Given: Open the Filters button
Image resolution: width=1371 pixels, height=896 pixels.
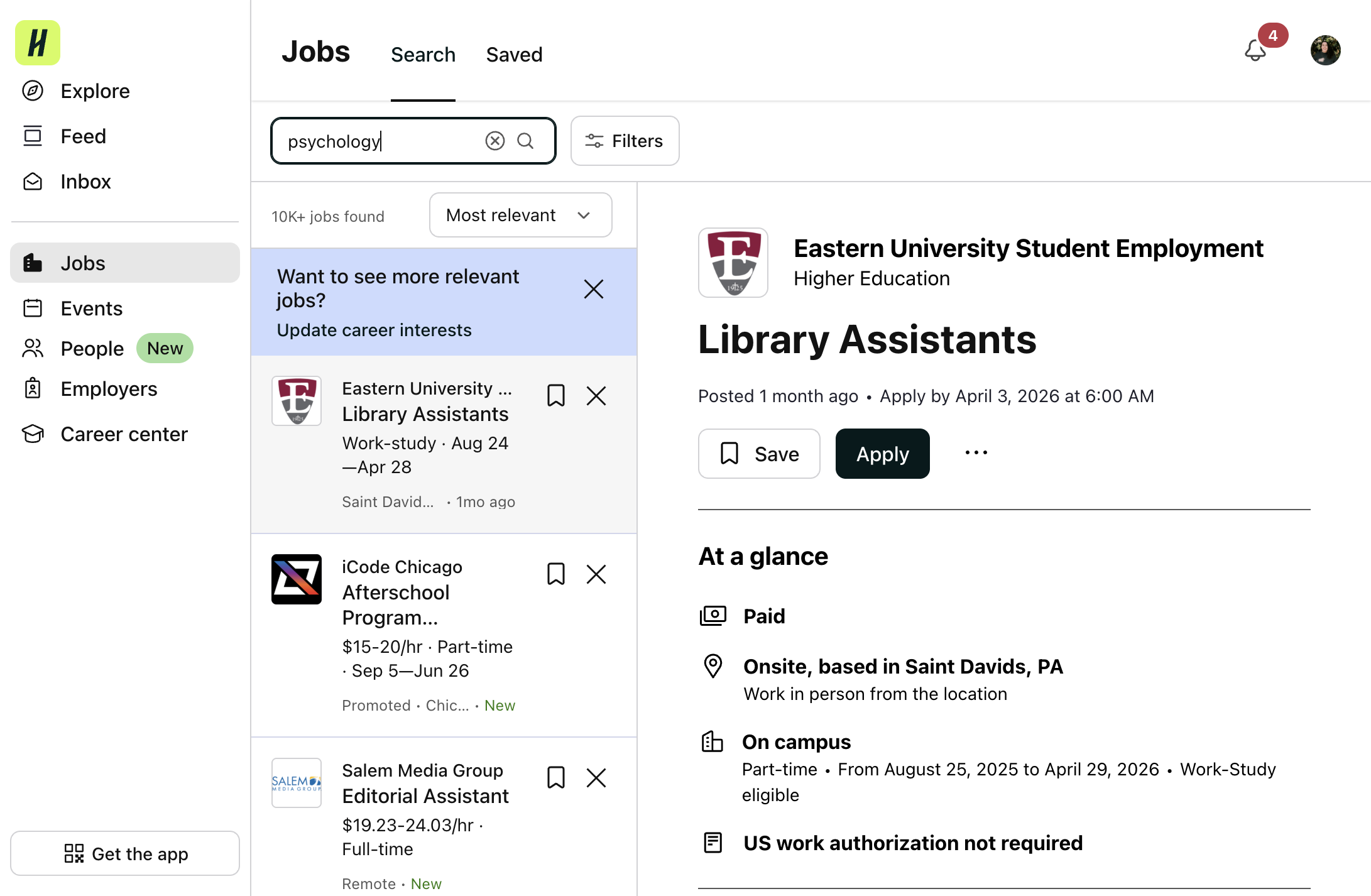Looking at the screenshot, I should pyautogui.click(x=625, y=141).
